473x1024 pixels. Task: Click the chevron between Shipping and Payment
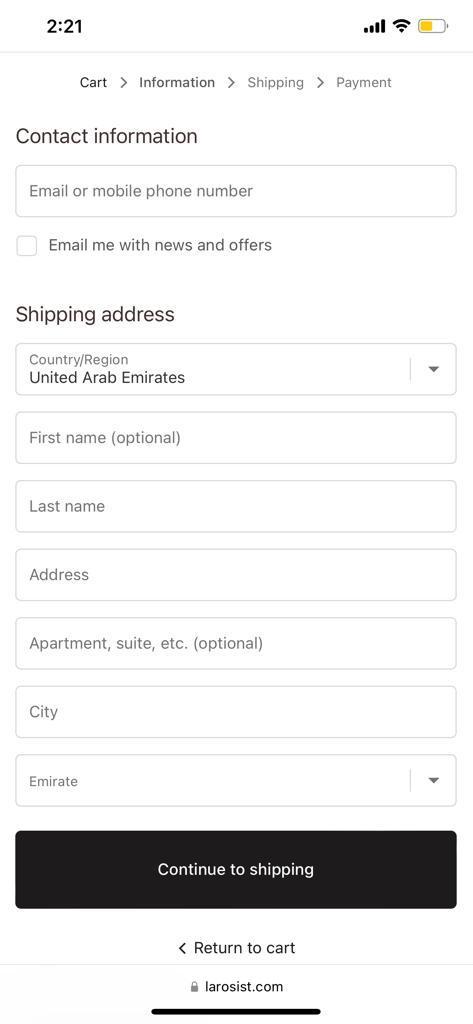click(x=320, y=82)
